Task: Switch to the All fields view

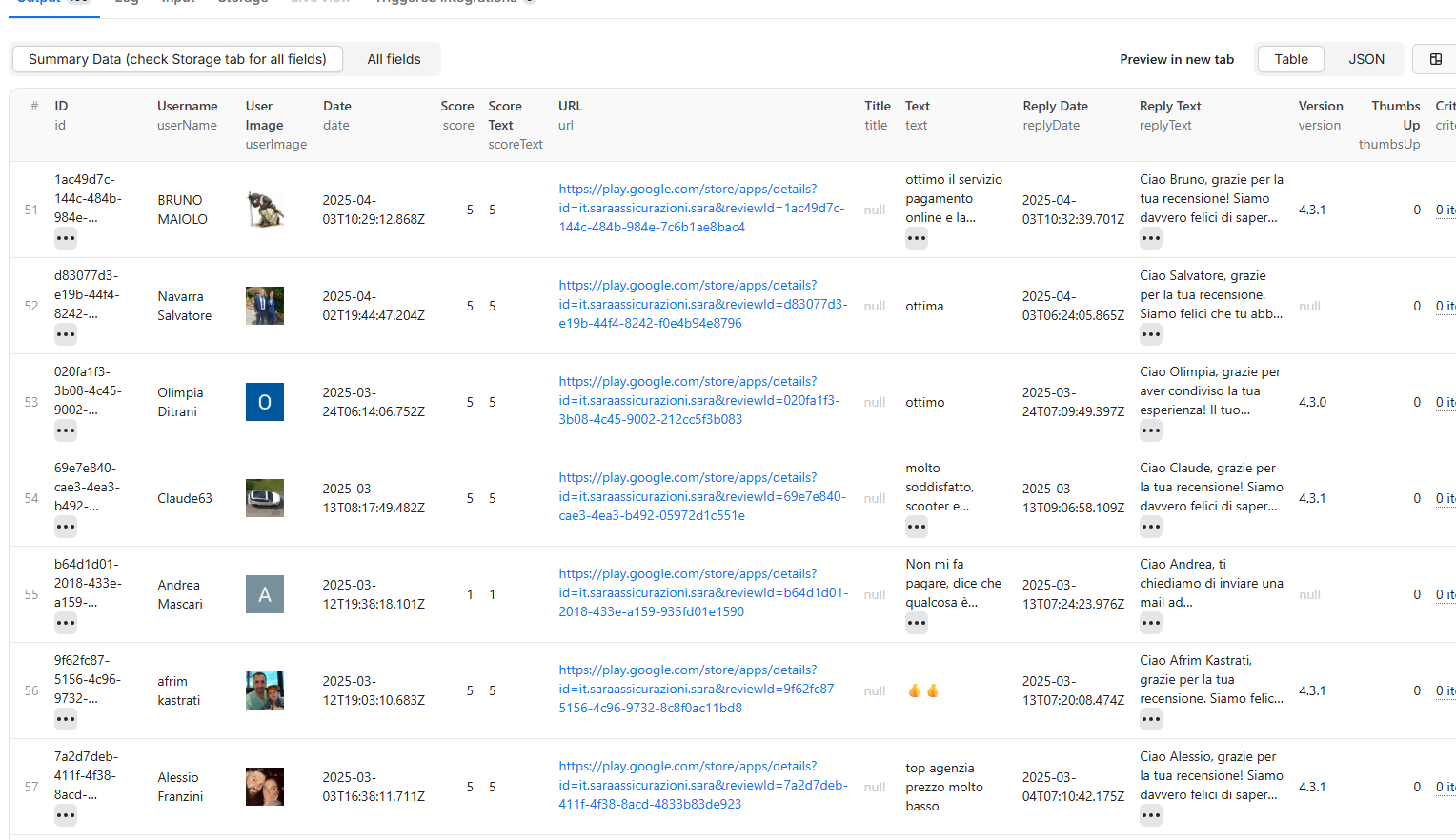Action: point(394,59)
